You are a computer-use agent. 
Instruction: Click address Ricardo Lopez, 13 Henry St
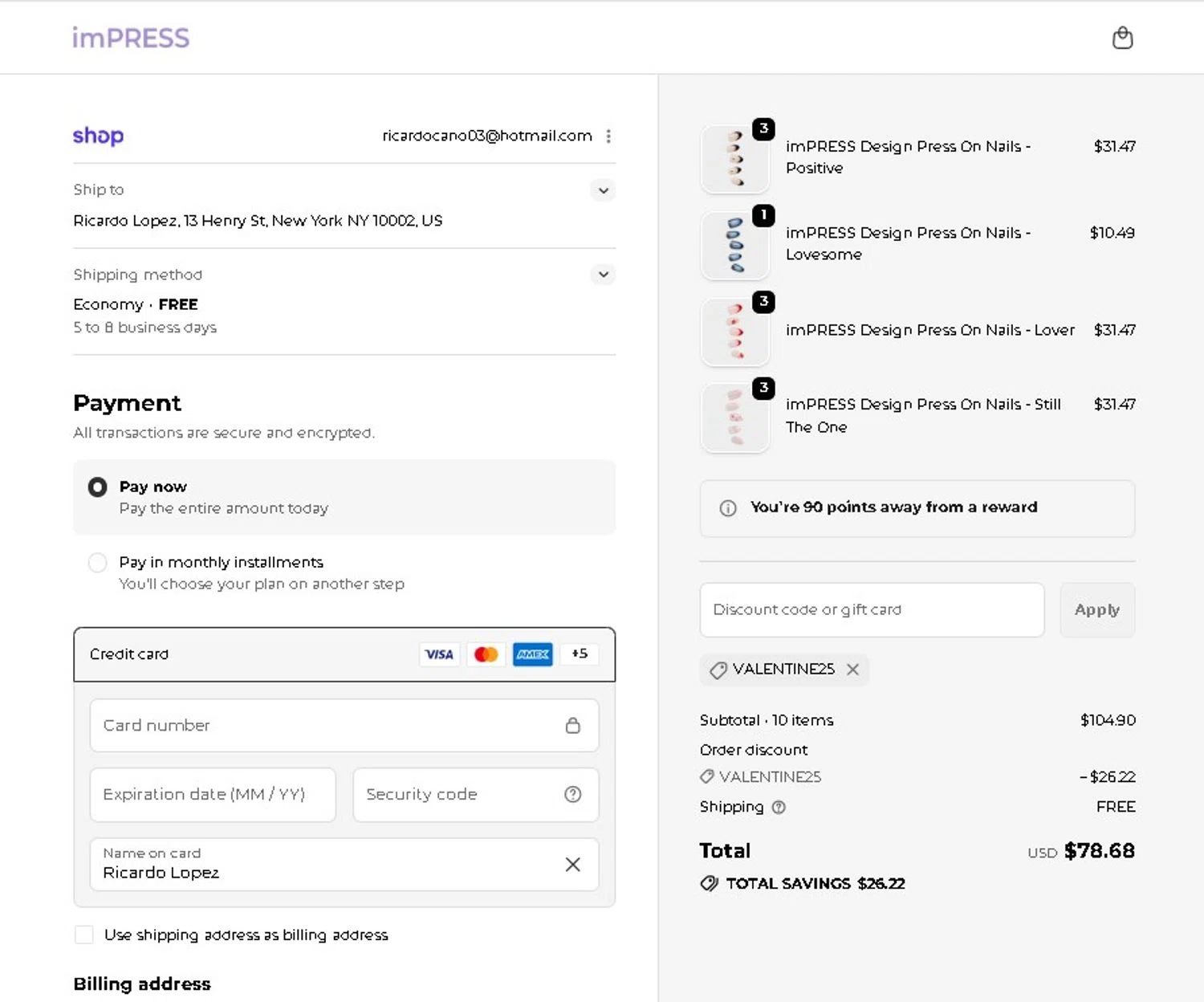click(258, 221)
